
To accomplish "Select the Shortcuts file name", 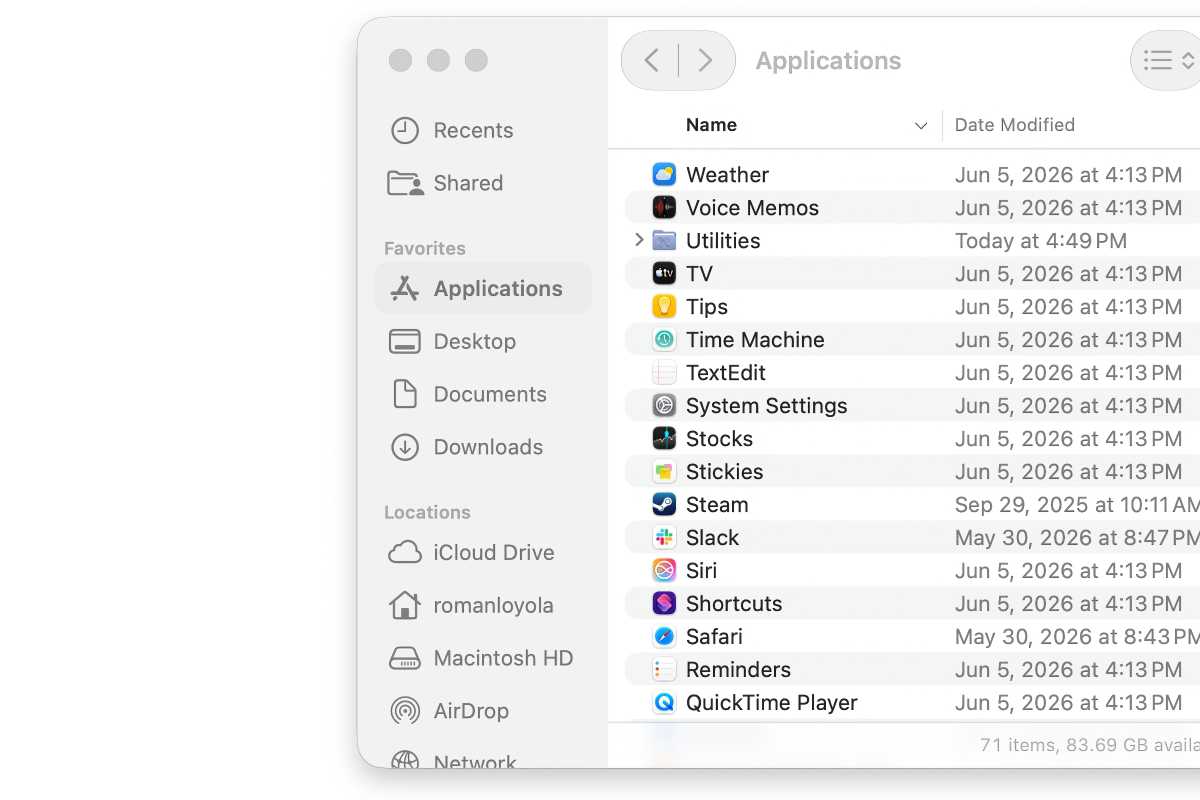I will tap(734, 604).
